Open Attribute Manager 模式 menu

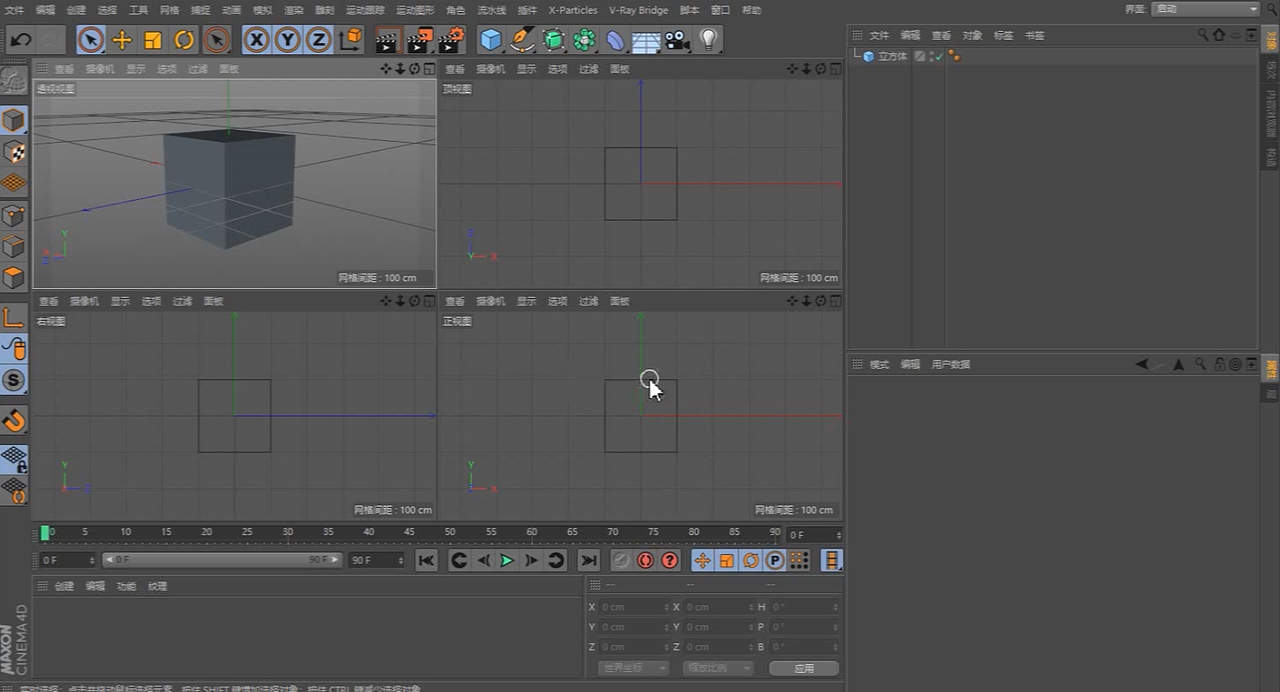(x=879, y=364)
